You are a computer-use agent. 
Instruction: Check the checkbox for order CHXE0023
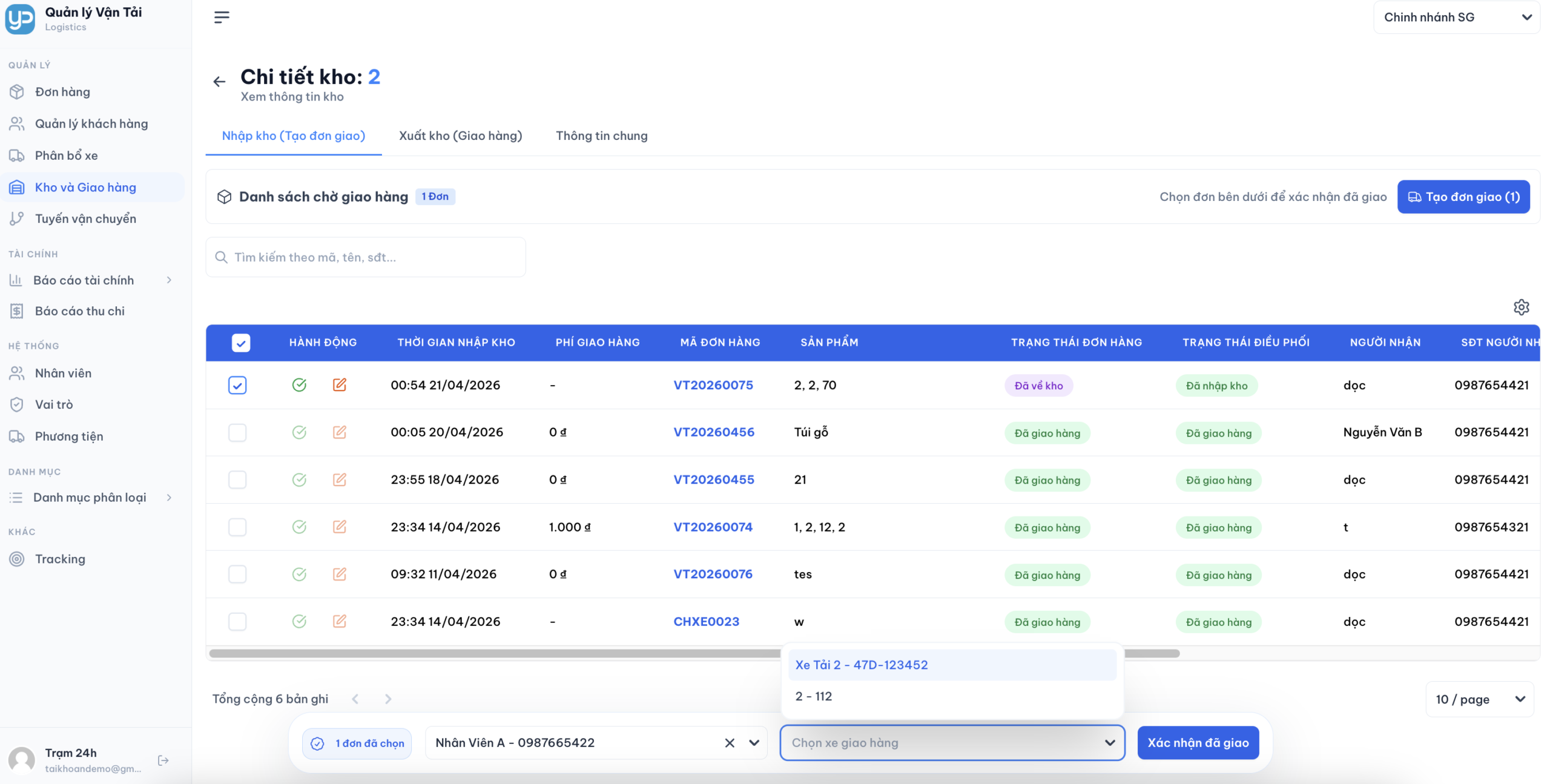237,621
